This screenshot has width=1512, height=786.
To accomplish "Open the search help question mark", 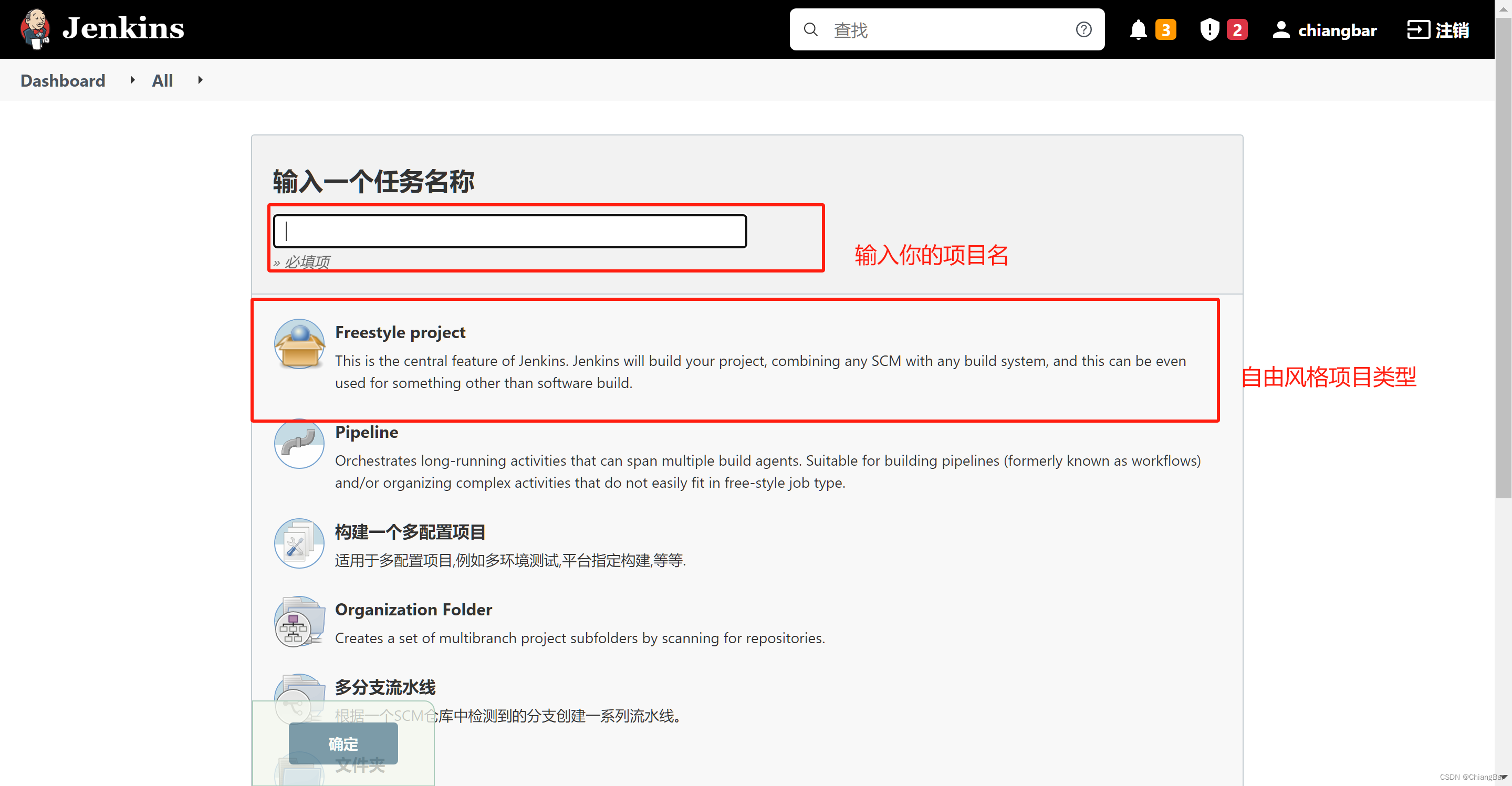I will pyautogui.click(x=1083, y=29).
